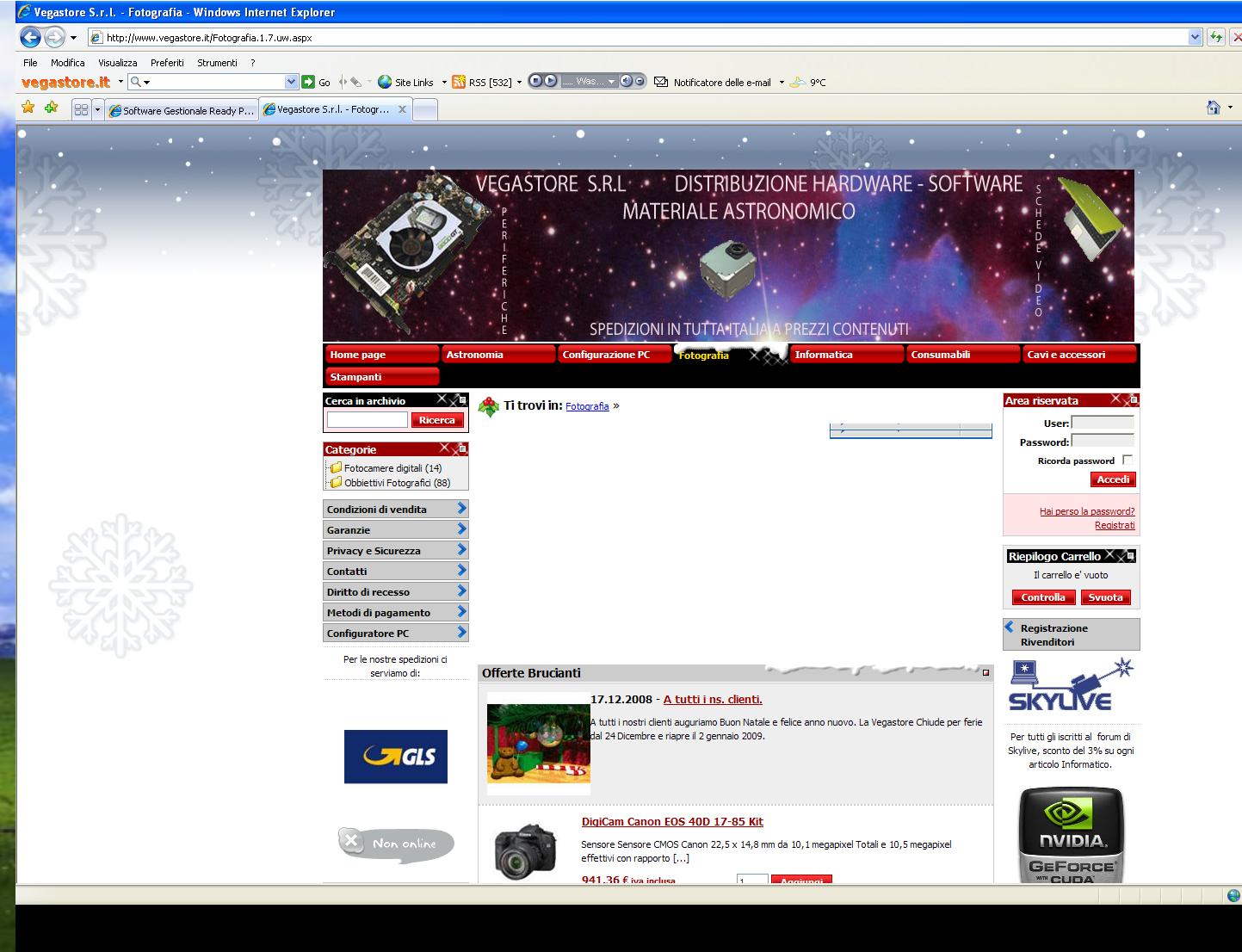The image size is (1242, 952).
Task: Select the Stampanti navigation button
Action: [382, 377]
